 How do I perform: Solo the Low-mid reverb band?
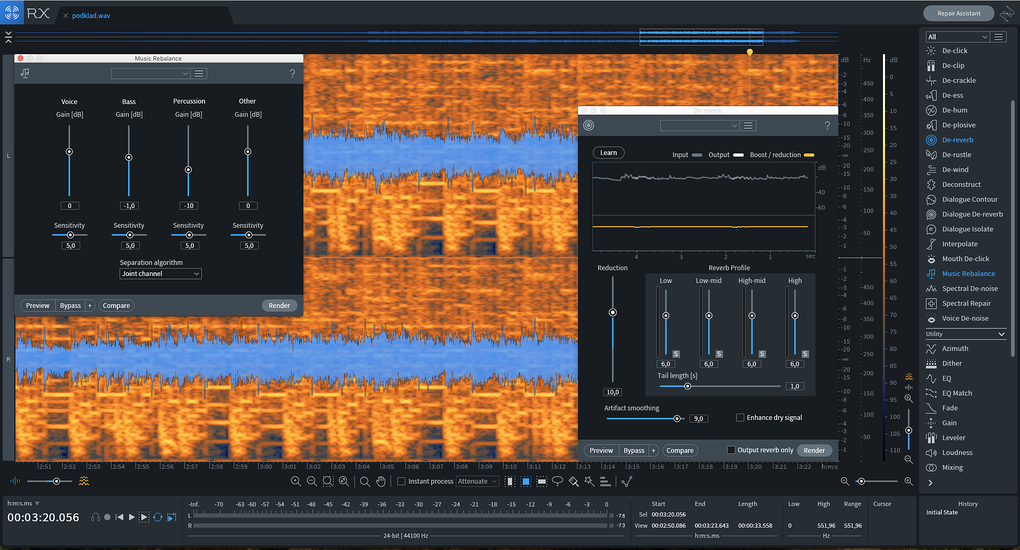(x=719, y=354)
